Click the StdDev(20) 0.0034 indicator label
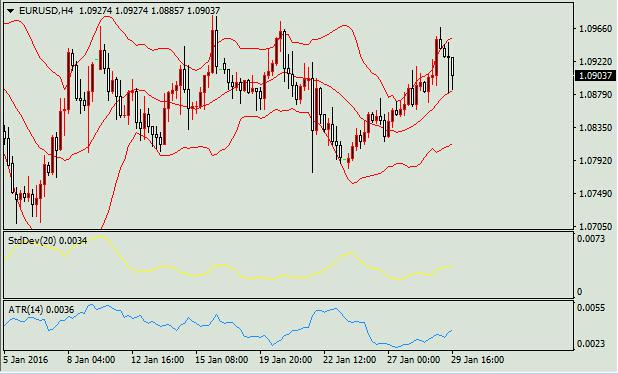The image size is (618, 374). (48, 240)
